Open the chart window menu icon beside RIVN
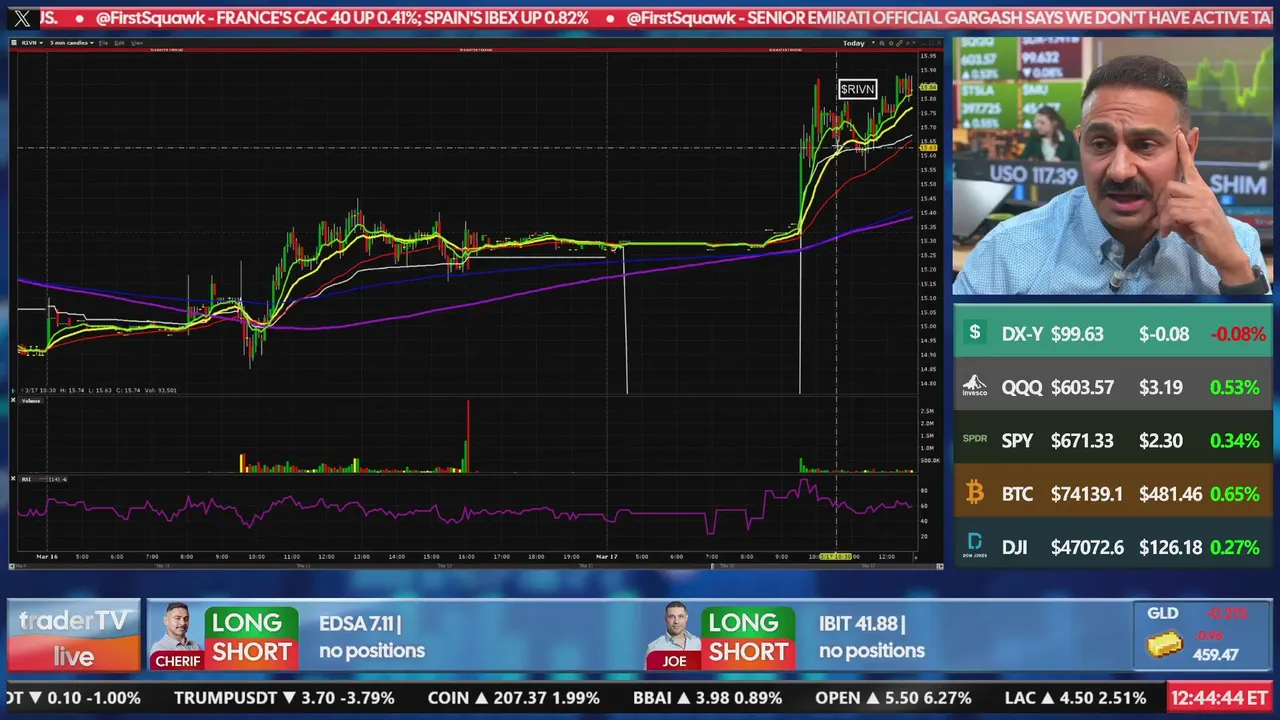Image resolution: width=1280 pixels, height=720 pixels. (14, 43)
